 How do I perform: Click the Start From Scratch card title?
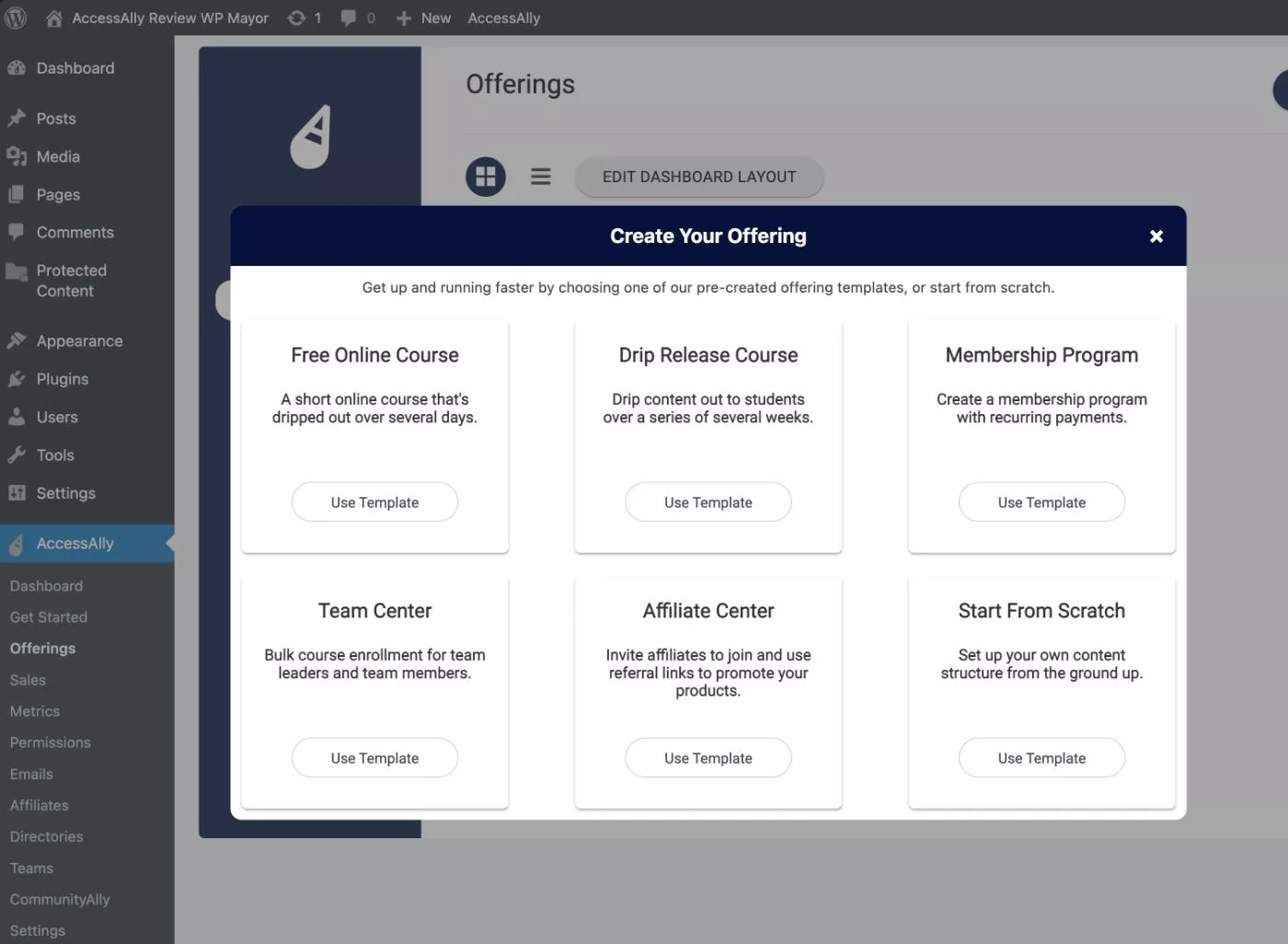1041,611
